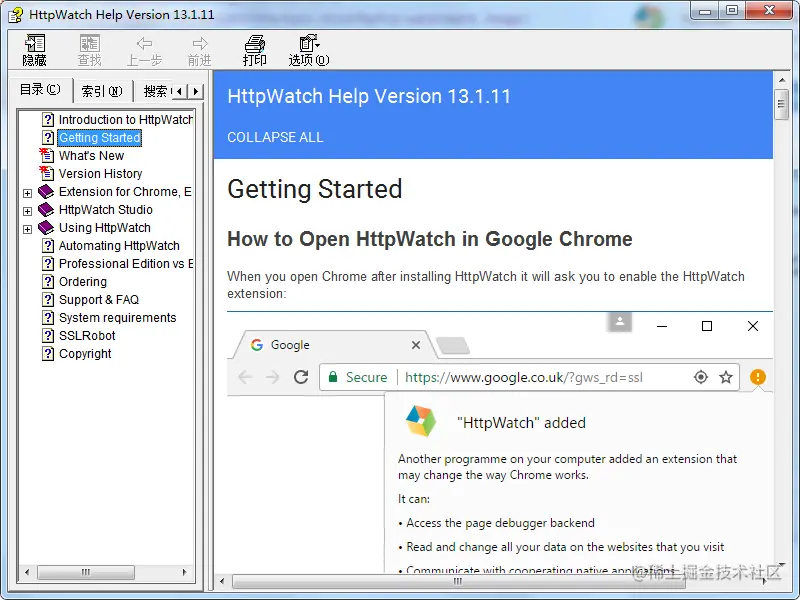Click the Google tab's close X in screenshot
The width and height of the screenshot is (800, 600).
tap(416, 345)
